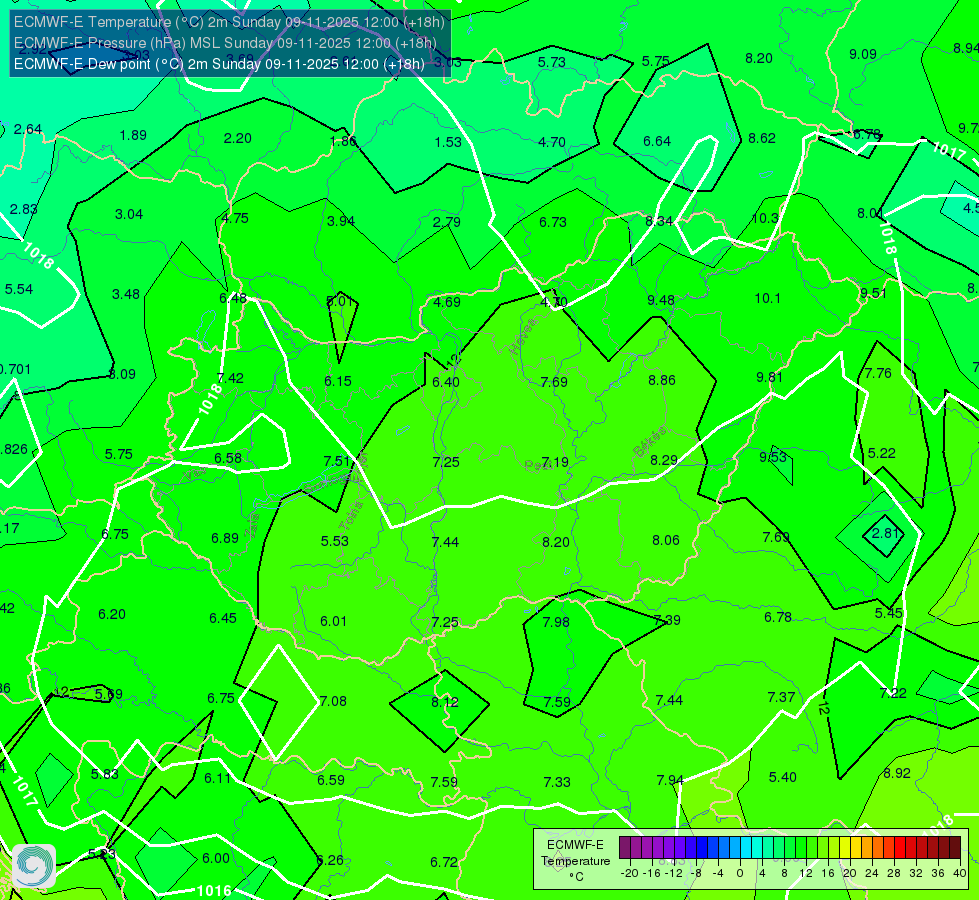The image size is (979, 900).
Task: Click the temperature value 5.01
Action: (x=340, y=302)
